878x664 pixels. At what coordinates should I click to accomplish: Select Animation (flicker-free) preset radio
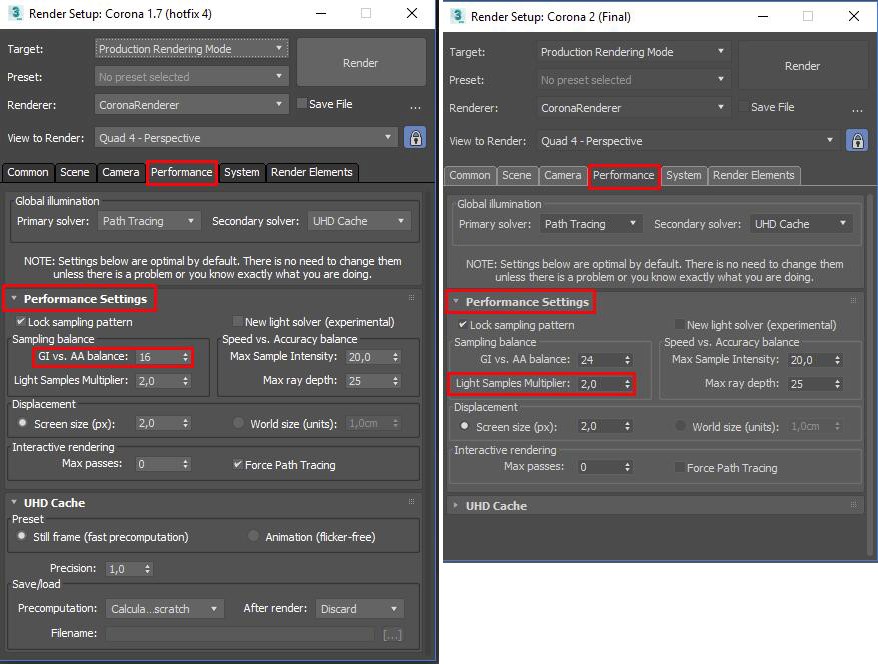(x=254, y=536)
